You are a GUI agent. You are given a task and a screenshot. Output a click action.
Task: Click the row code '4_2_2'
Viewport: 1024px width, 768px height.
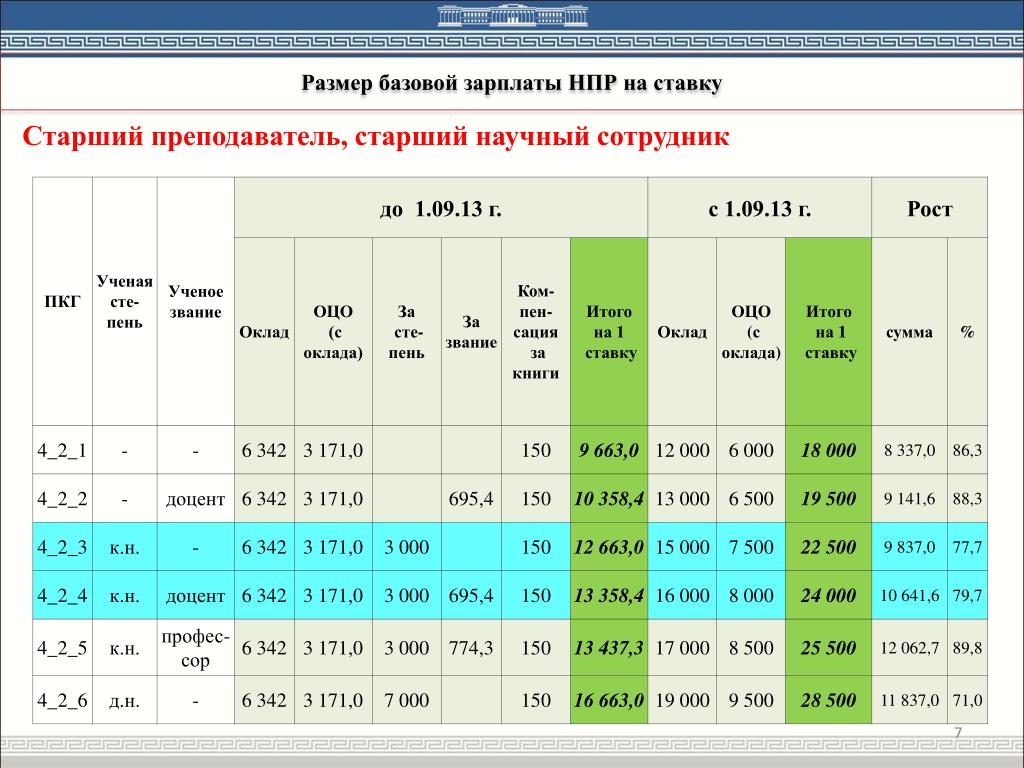62,499
